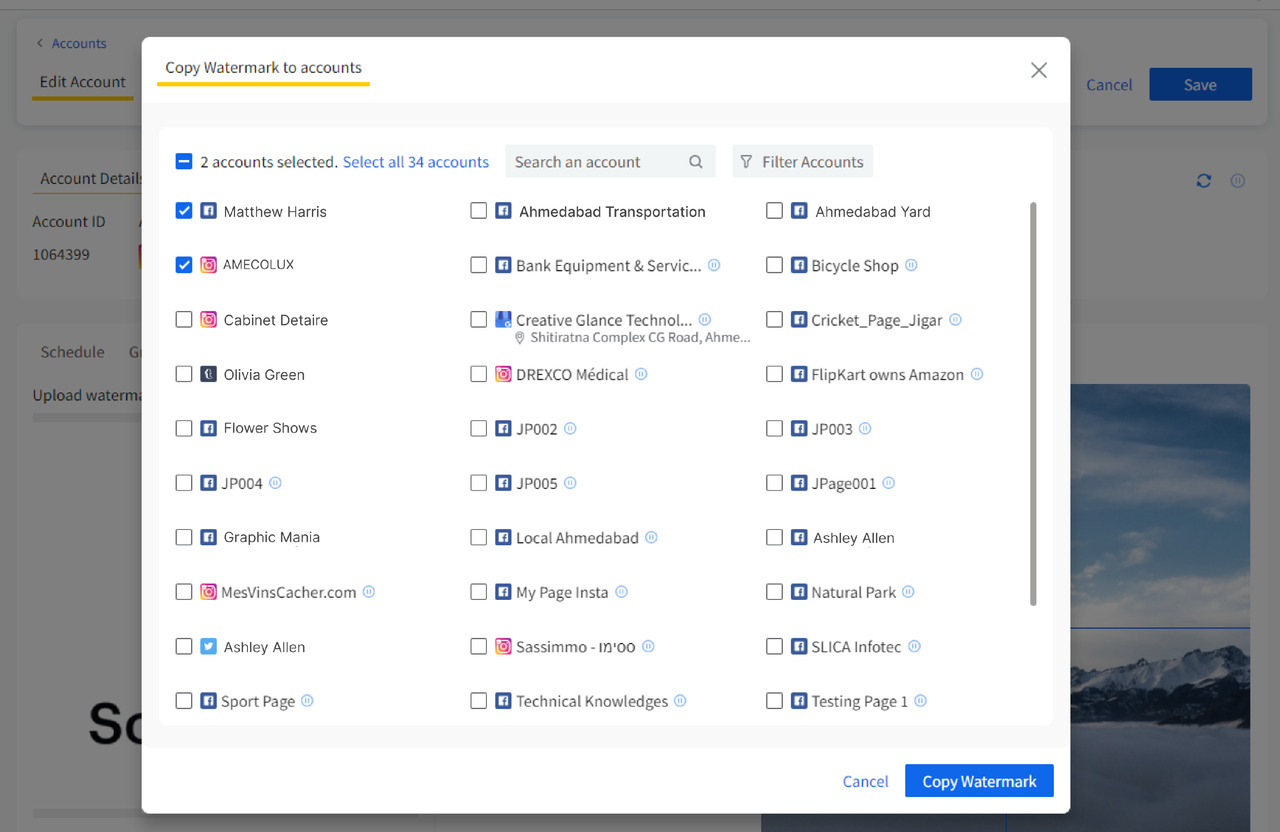The height and width of the screenshot is (832, 1280).
Task: Click the Instagram icon next to AMECOLUX
Action: click(x=208, y=265)
